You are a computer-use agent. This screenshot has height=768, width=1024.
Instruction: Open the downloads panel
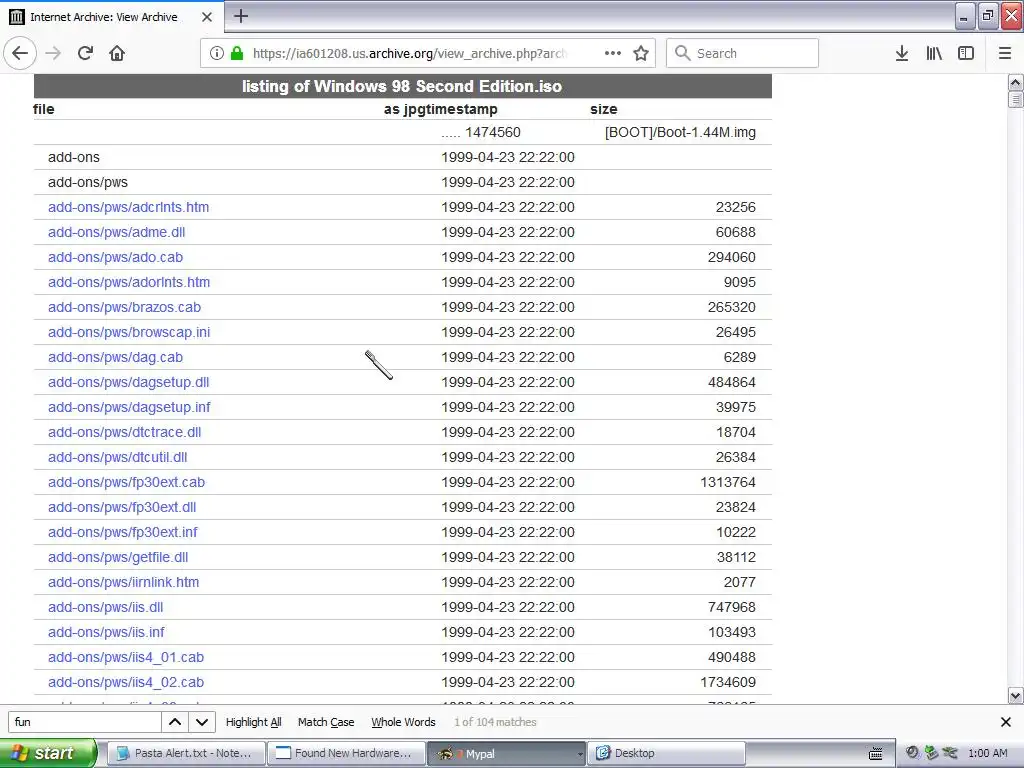(902, 53)
